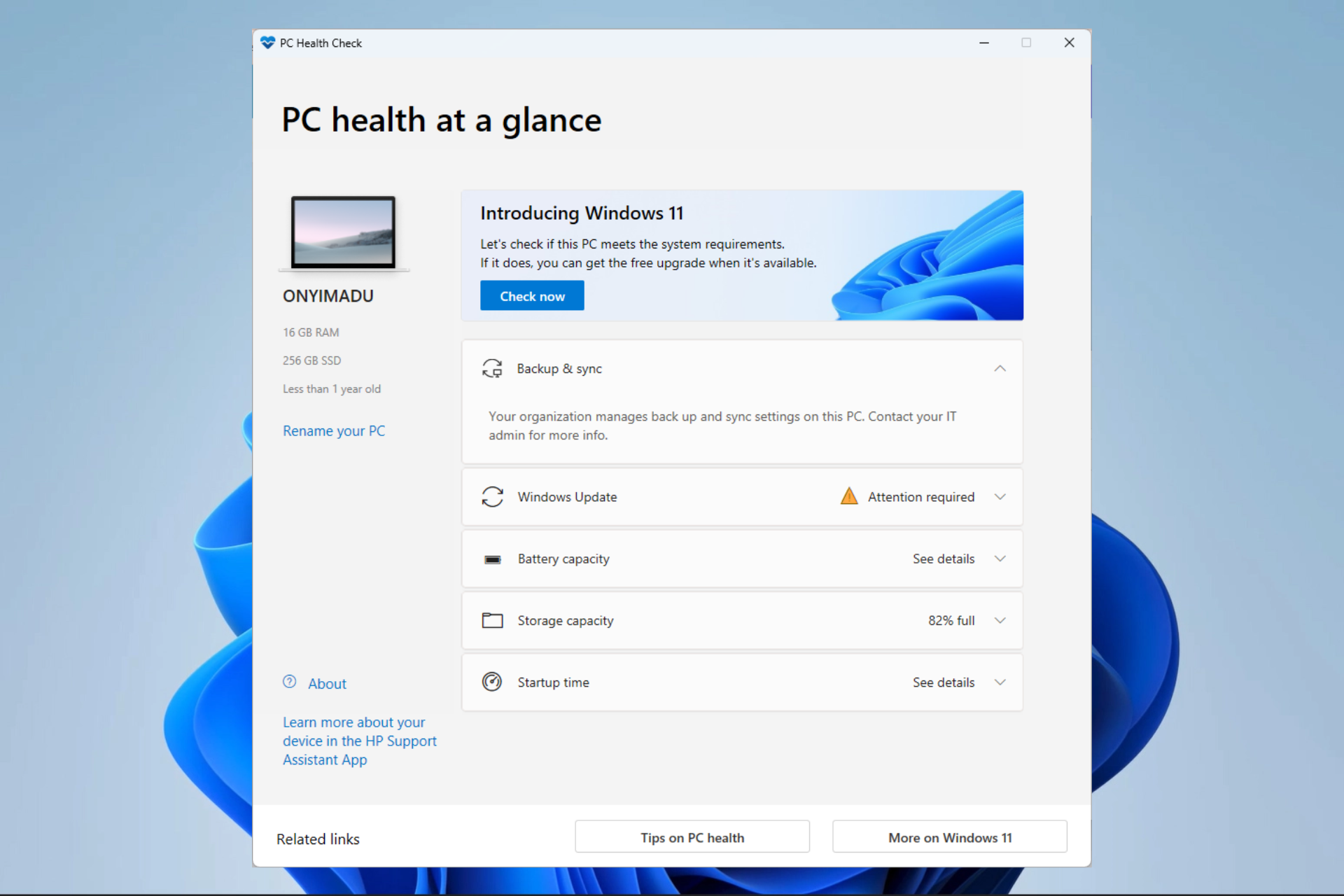Click the laptop thumbnail image
Viewport: 1344px width, 896px height.
point(343,232)
